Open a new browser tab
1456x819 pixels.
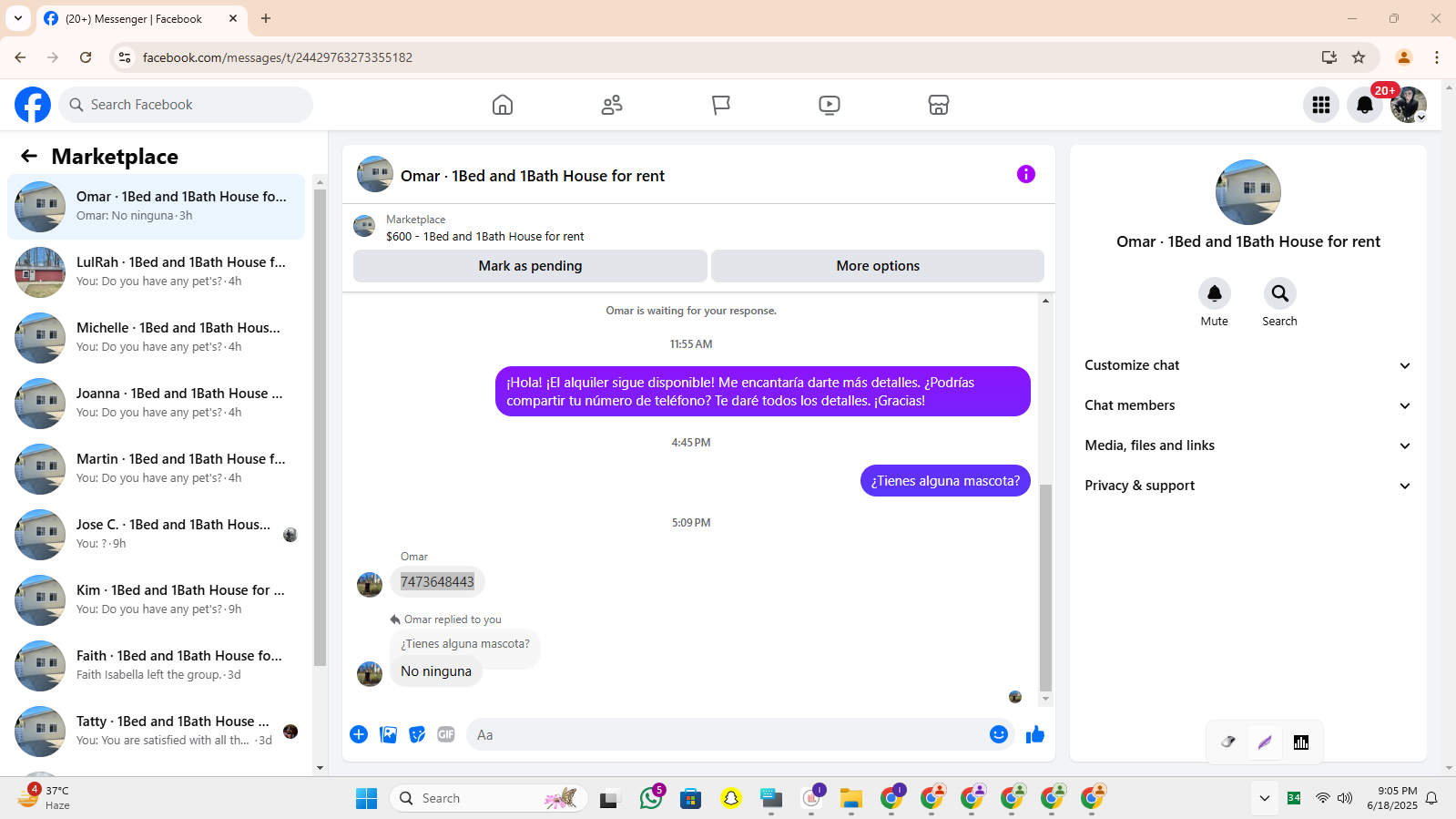pyautogui.click(x=266, y=18)
